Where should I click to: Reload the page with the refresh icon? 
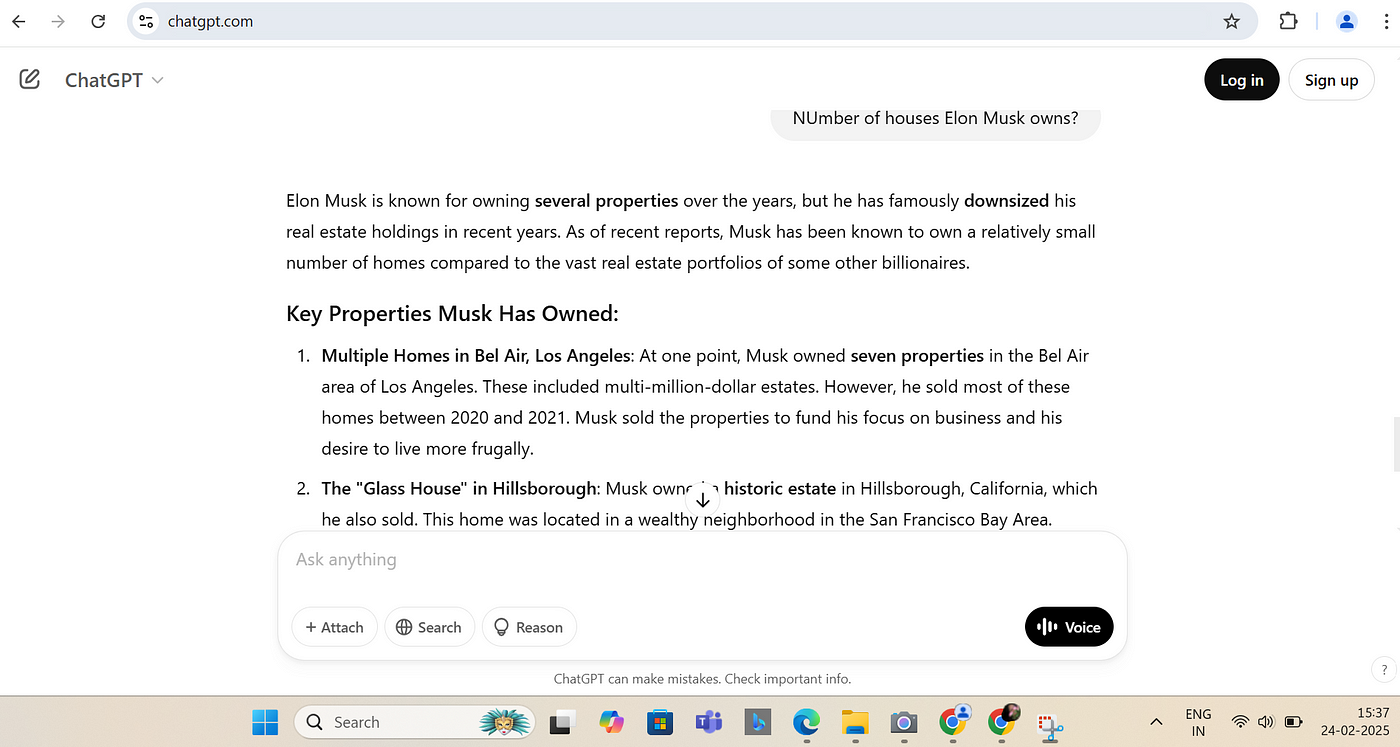pyautogui.click(x=97, y=21)
